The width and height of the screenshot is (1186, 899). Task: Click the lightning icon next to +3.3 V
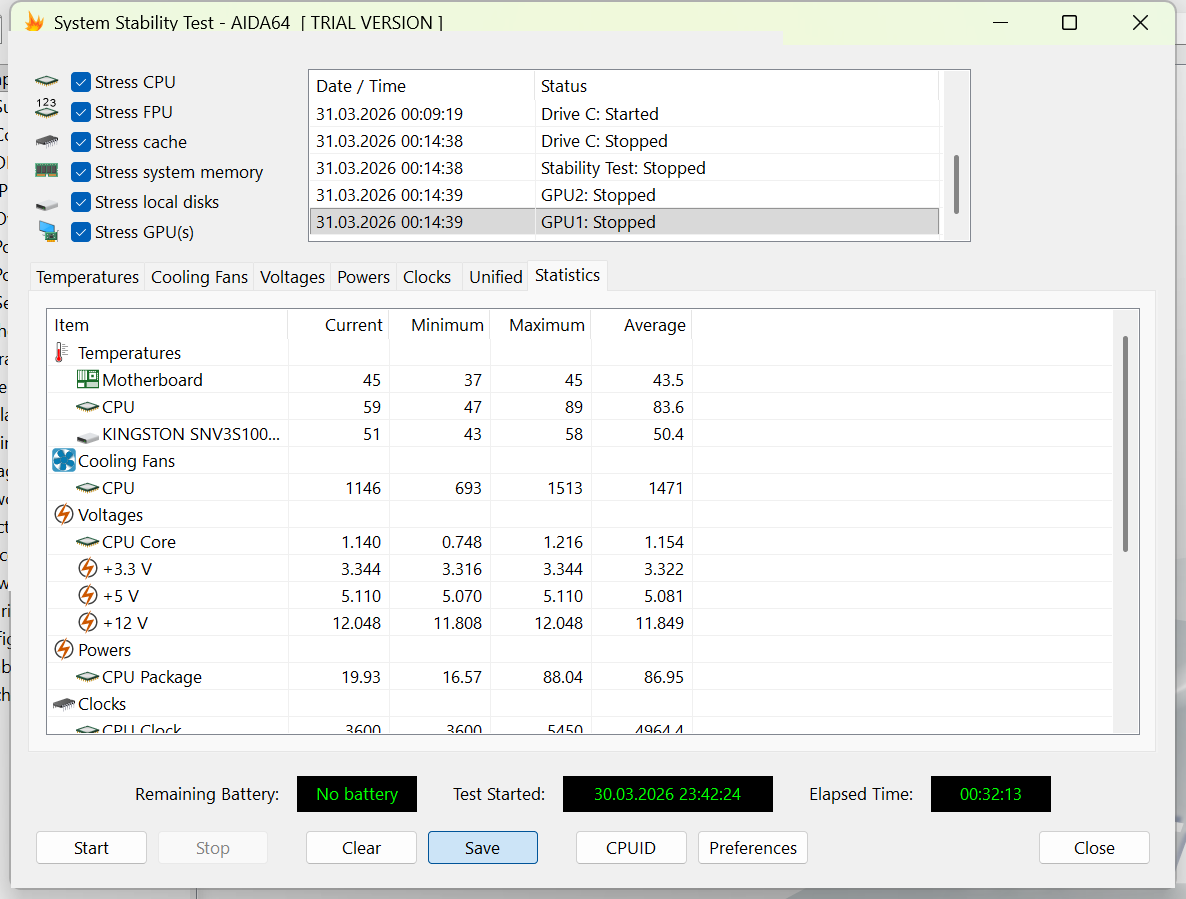88,568
